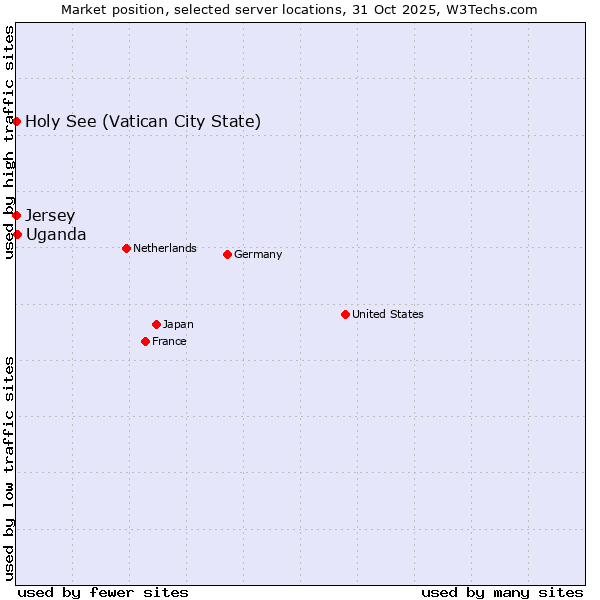Click the Holy See (Vatican City State) label
This screenshot has height=600, width=600.
click(143, 122)
